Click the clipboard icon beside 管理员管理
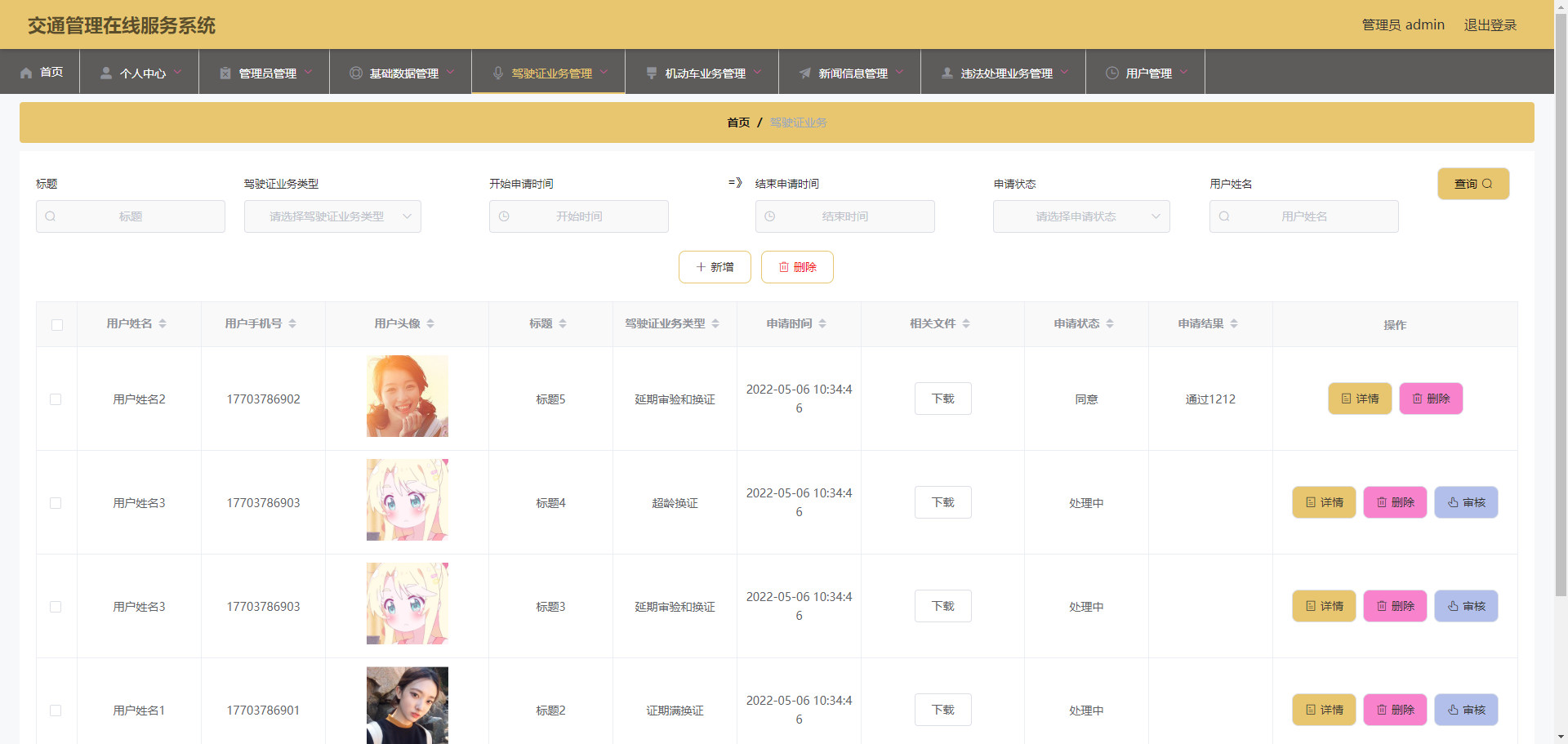1568x744 pixels. 225,73
